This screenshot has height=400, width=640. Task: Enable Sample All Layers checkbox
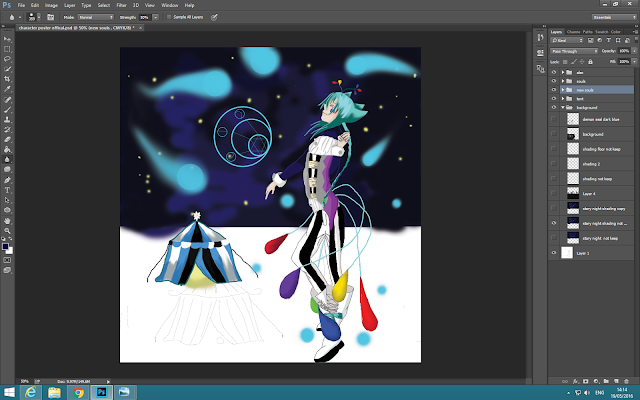169,17
